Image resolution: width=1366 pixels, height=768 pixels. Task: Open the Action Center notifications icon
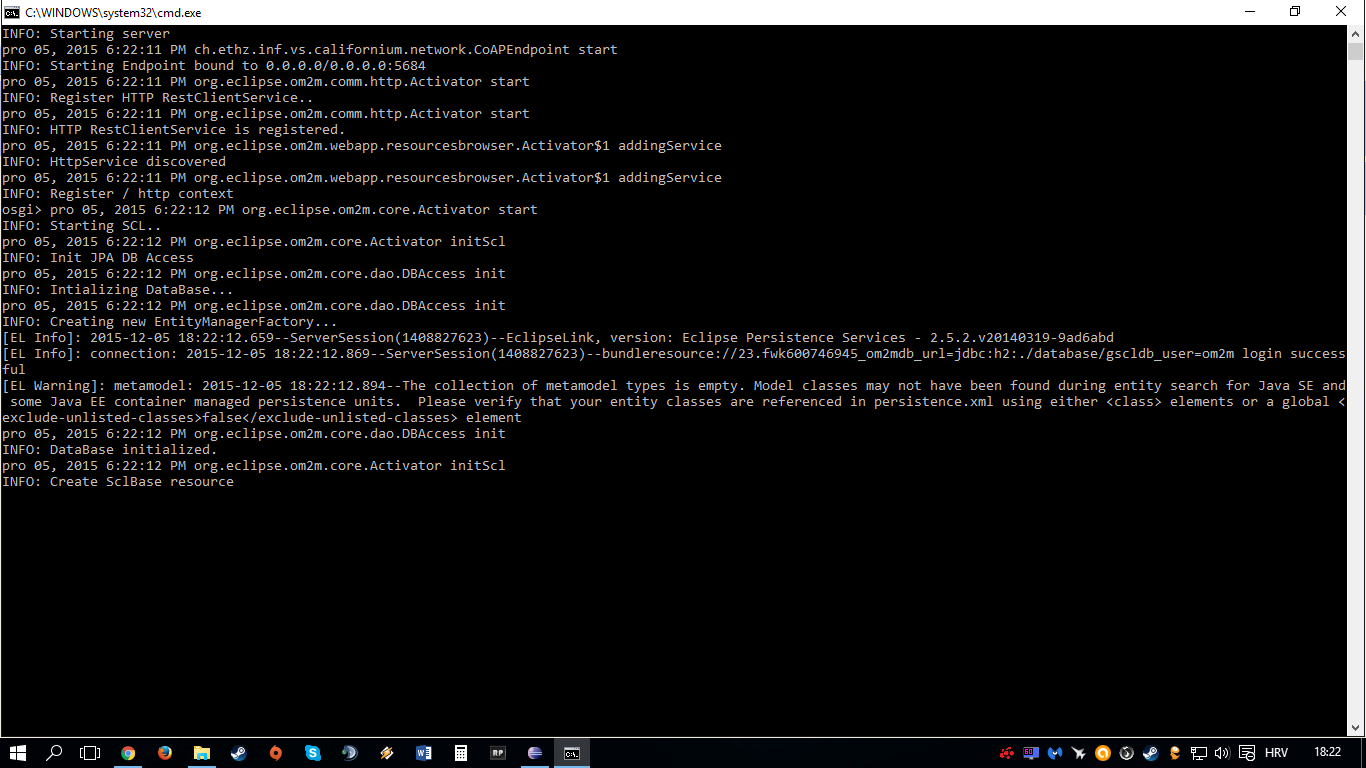point(1247,753)
